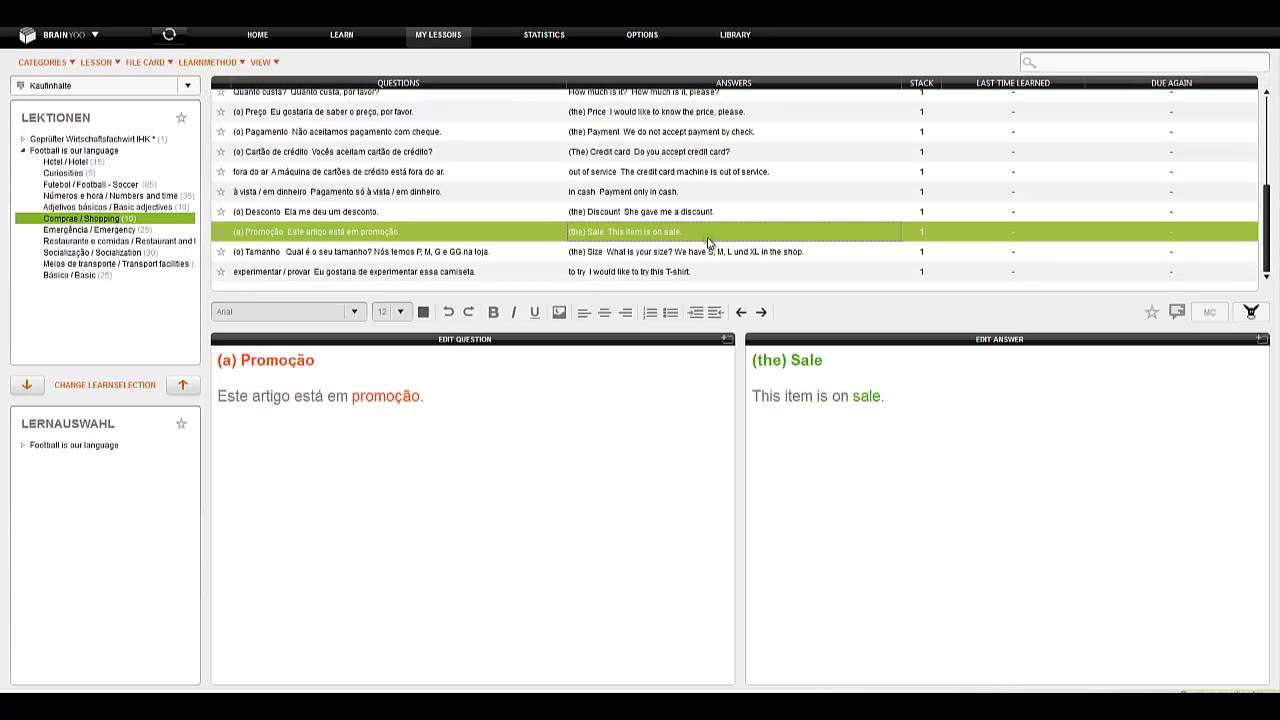Click the search magnifier icon
Screen dimensions: 1280x720
[1030, 62]
